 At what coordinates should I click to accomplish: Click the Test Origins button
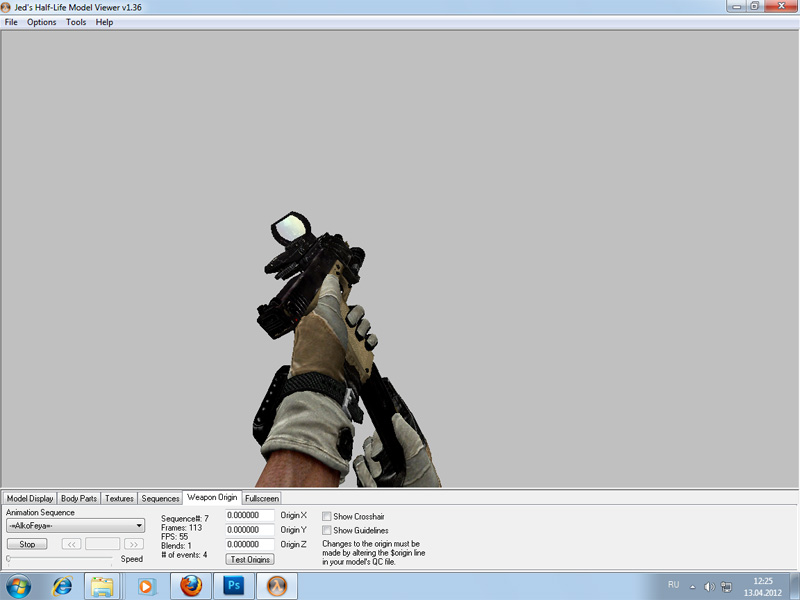click(x=250, y=559)
